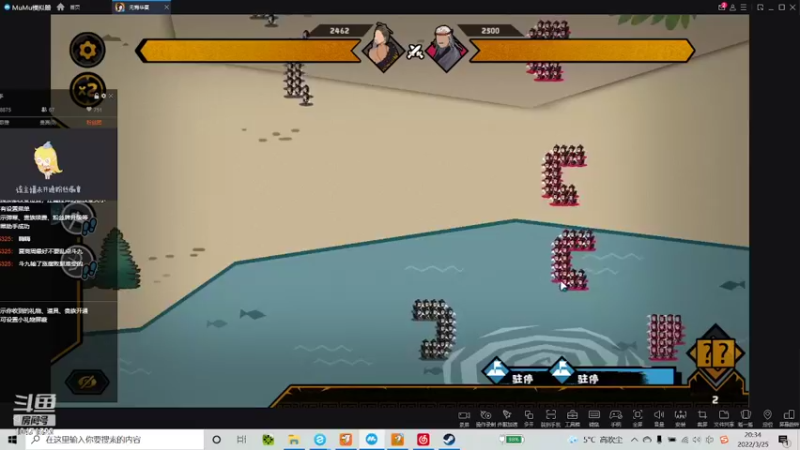This screenshot has height=450, width=800.
Task: Click the screenshot crop tool icon
Action: point(702,418)
